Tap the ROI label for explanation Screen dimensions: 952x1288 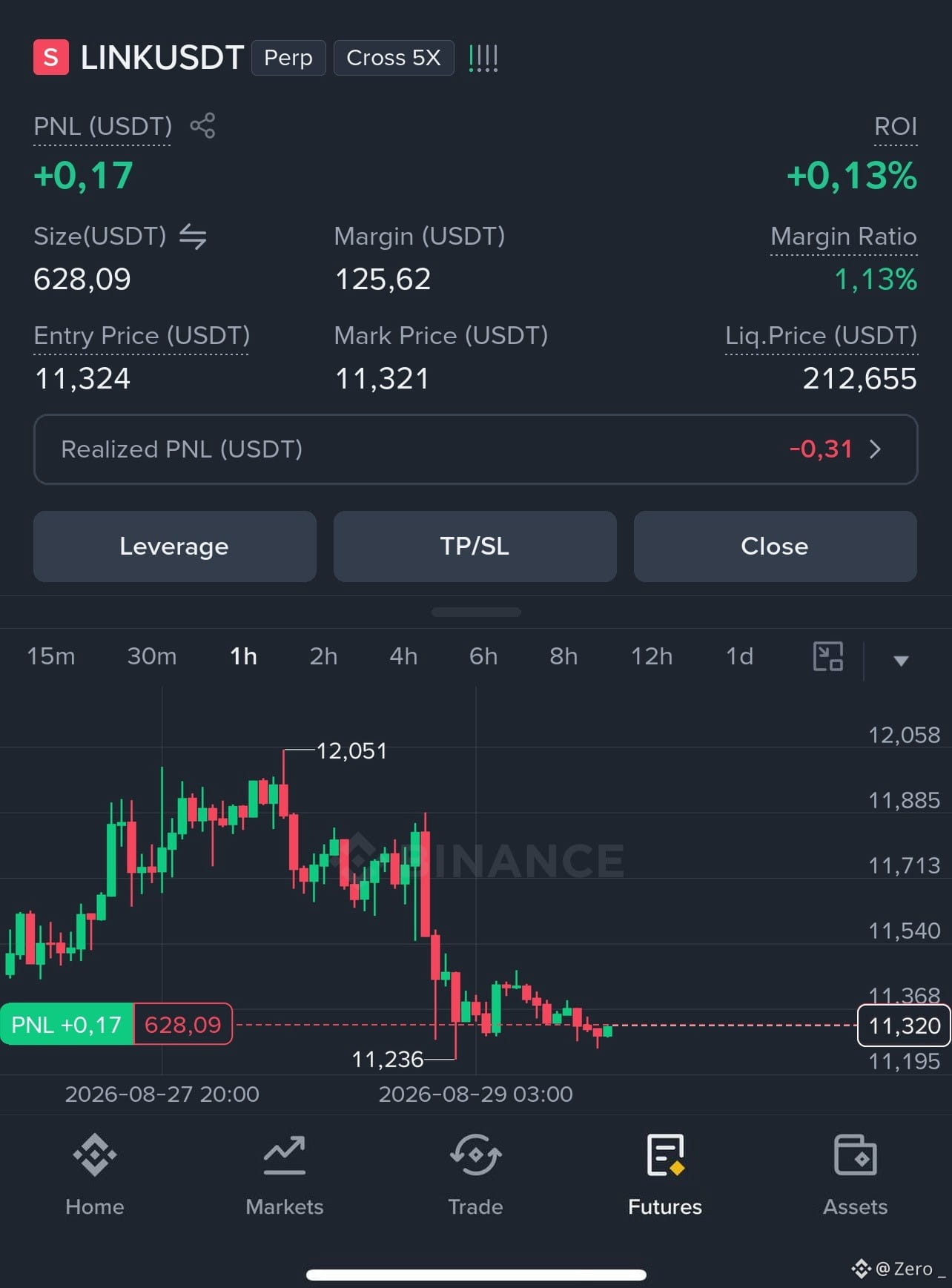tap(896, 126)
